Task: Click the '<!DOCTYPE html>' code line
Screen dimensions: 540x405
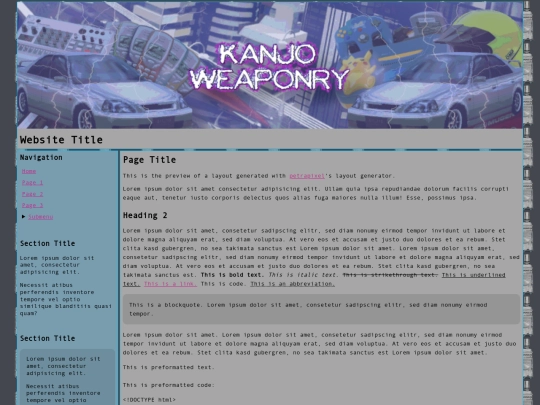Action: pyautogui.click(x=149, y=400)
